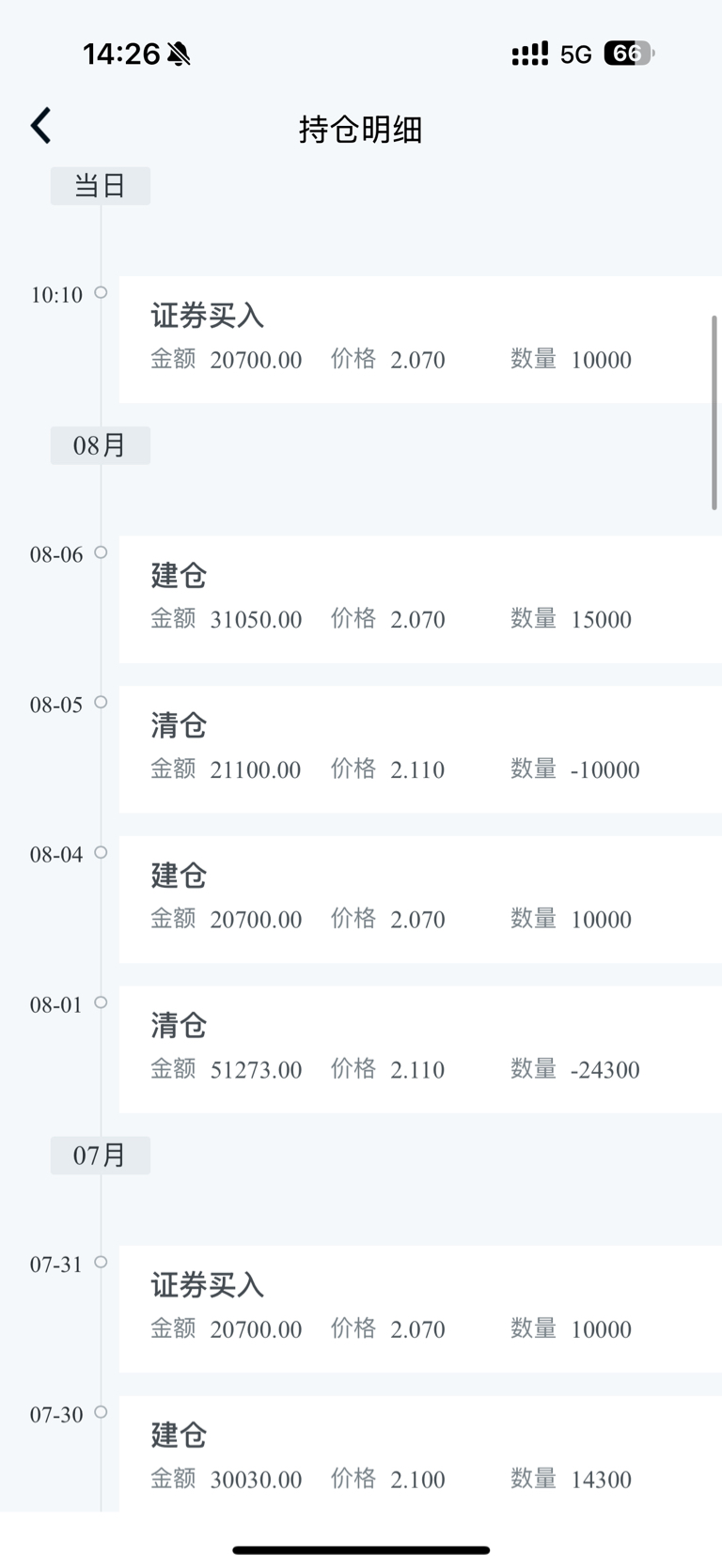
Task: Open the 07-30 建仓 record of 14300
Action: coord(420,1453)
